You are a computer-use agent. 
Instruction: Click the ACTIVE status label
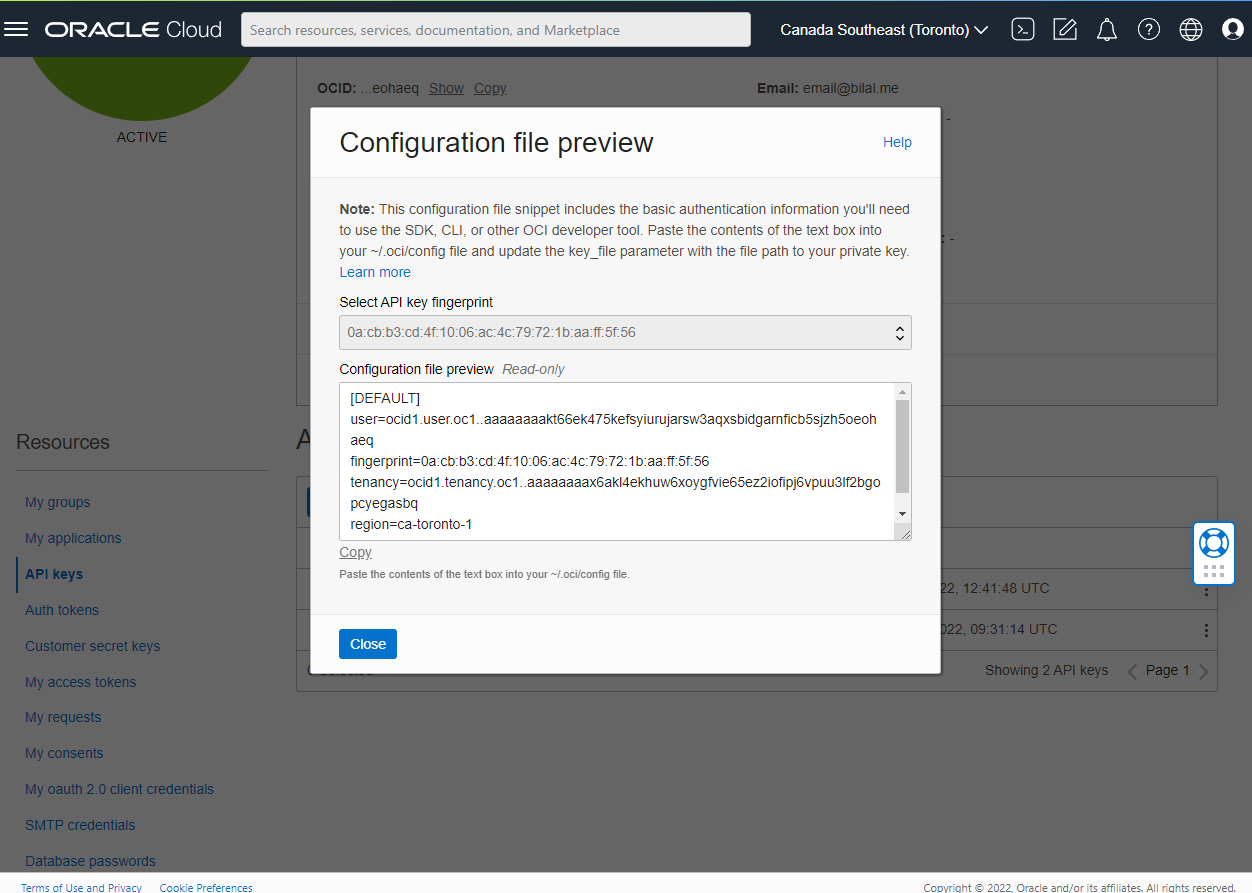point(142,137)
